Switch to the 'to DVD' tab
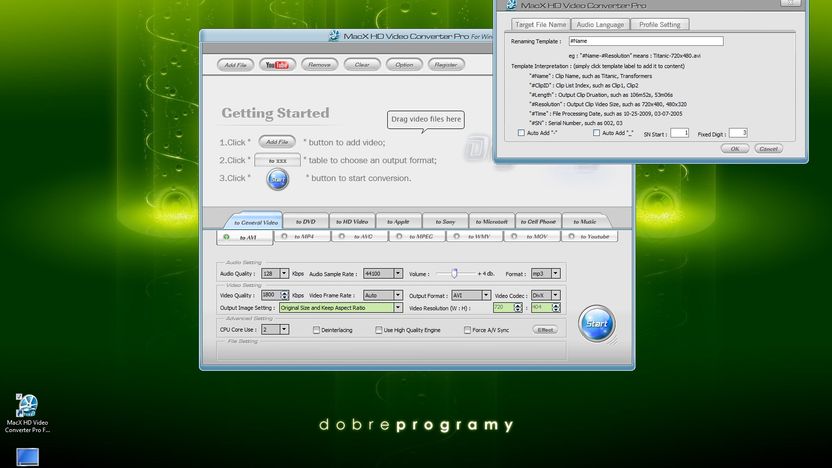832x468 pixels. pyautogui.click(x=306, y=221)
